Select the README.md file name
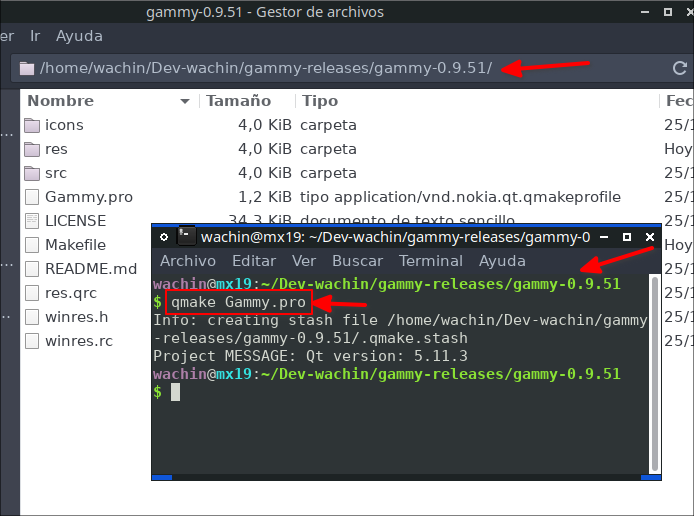The image size is (694, 516). pyautogui.click(x=91, y=269)
